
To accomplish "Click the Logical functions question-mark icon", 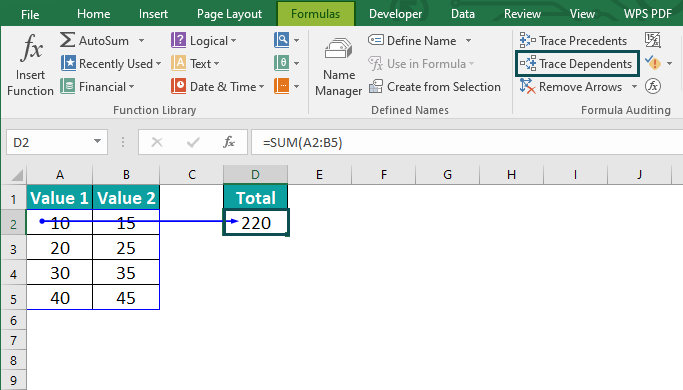I will click(178, 40).
